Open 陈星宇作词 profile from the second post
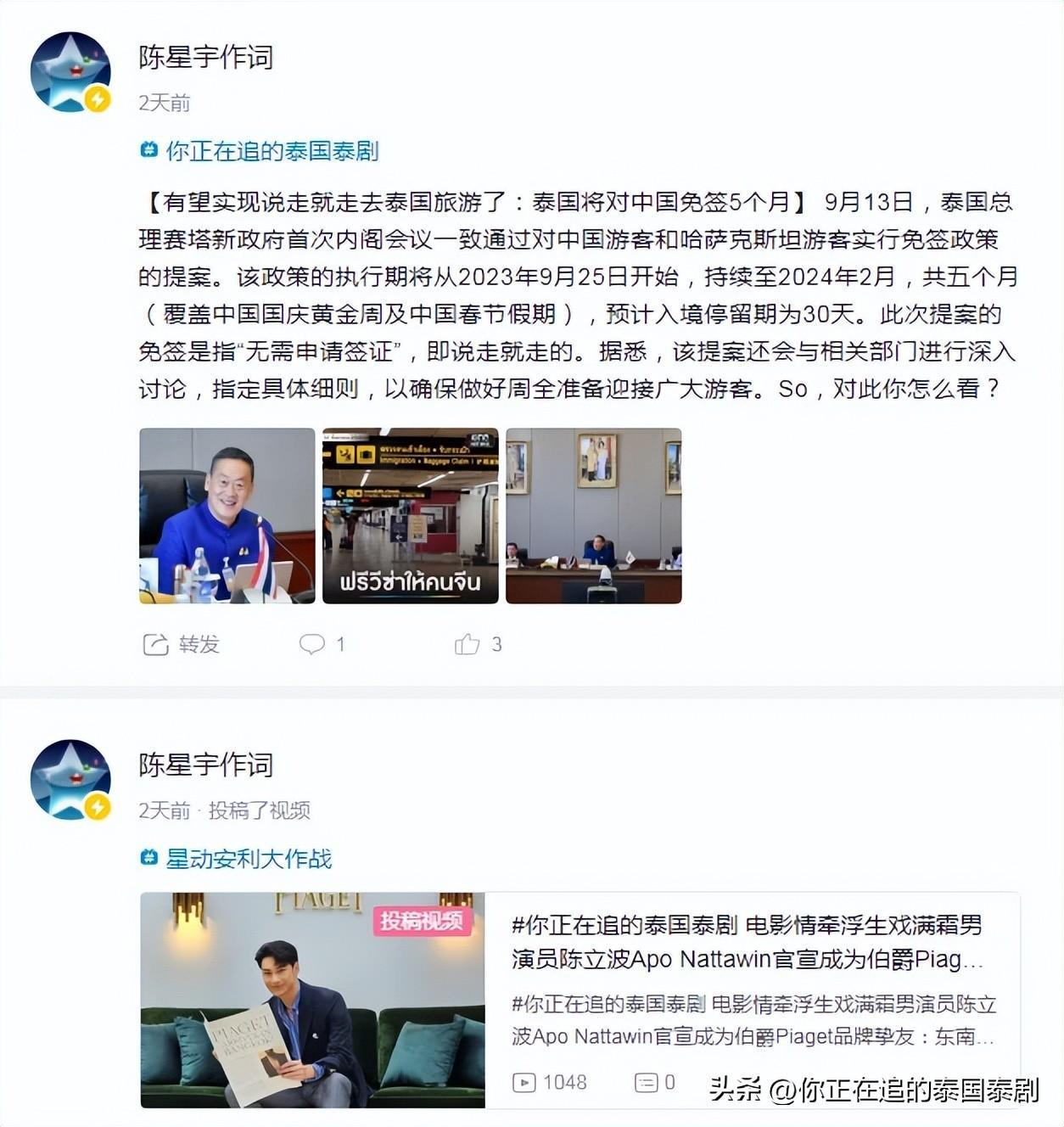This screenshot has width=1064, height=1127. pos(206,765)
